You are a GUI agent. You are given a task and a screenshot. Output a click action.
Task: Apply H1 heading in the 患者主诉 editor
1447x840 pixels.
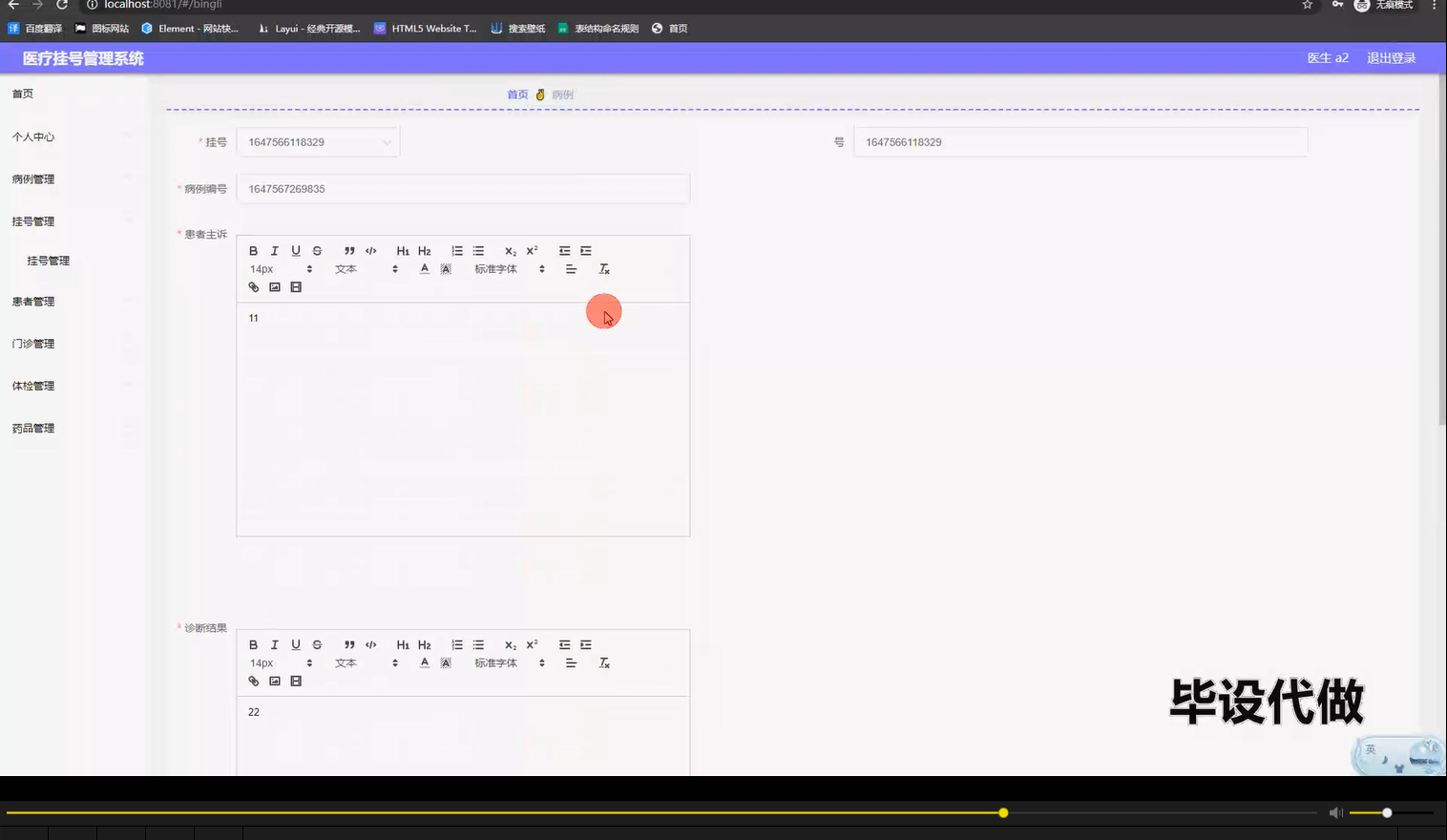pos(403,251)
